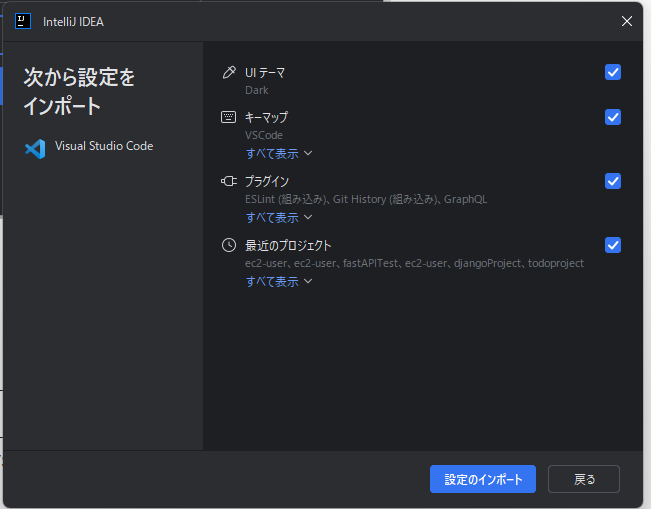Image resolution: width=651 pixels, height=509 pixels.
Task: Click the IntelliJ IDEA logo in title bar
Action: pos(26,21)
